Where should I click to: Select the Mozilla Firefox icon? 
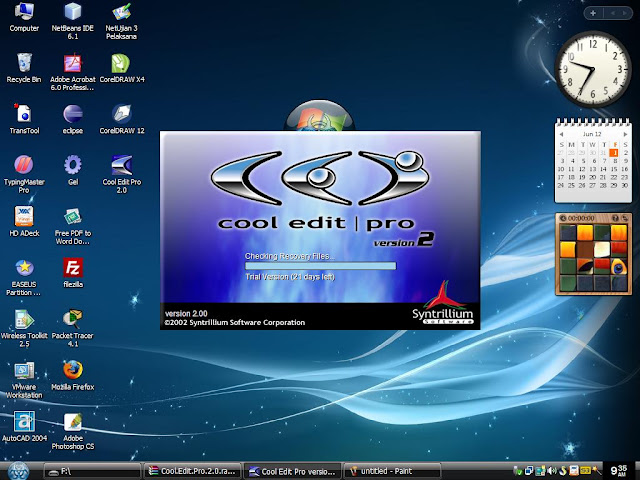pyautogui.click(x=73, y=375)
